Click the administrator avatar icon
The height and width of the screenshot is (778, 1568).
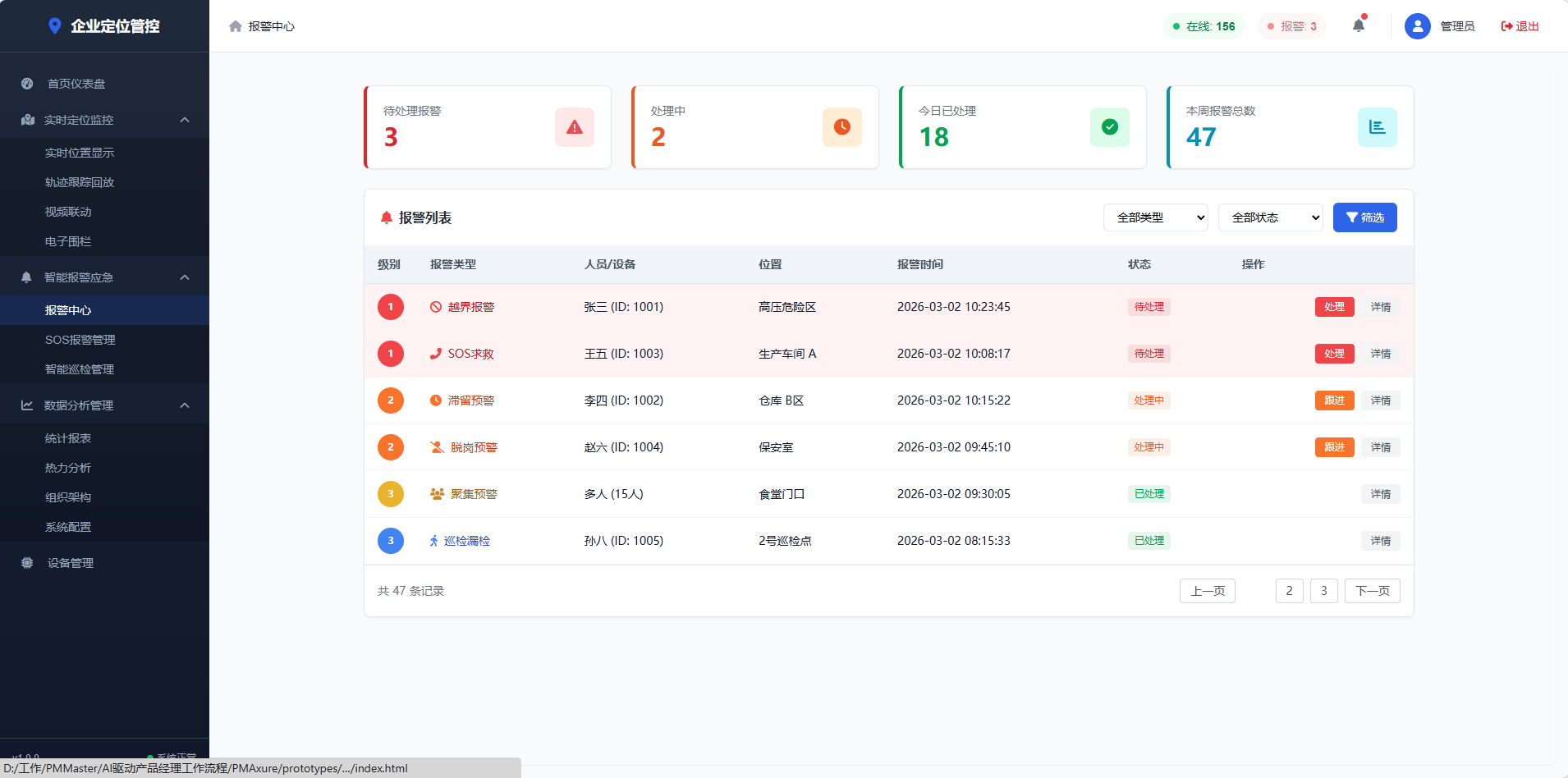coord(1418,26)
